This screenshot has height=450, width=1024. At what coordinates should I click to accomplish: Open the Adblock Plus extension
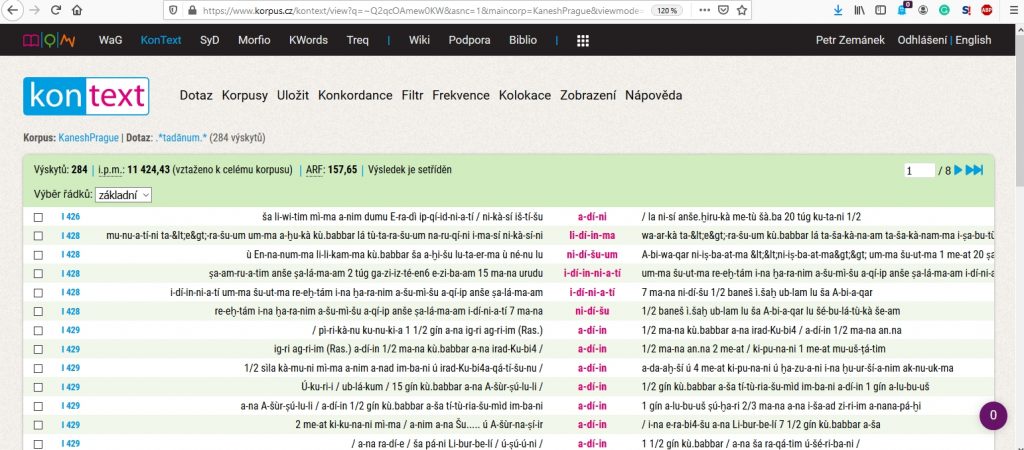click(987, 10)
